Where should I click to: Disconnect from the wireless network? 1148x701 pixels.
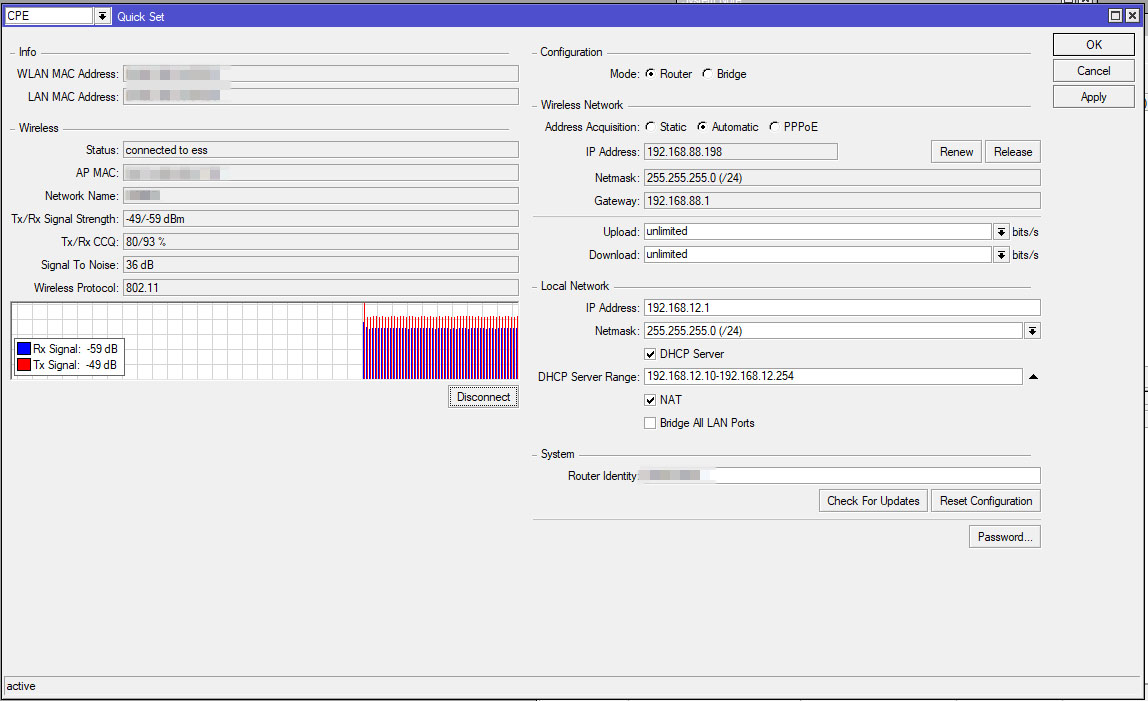tap(483, 397)
